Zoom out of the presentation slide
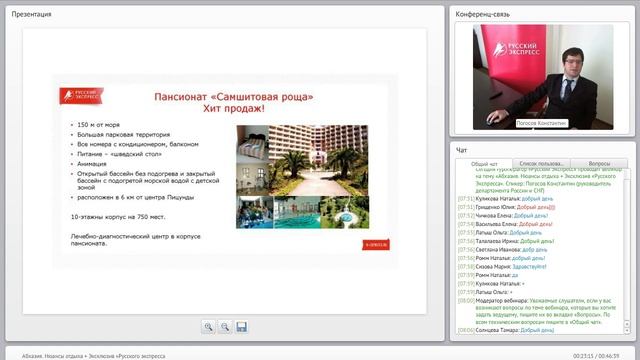This screenshot has width=640, height=360. coord(225,327)
